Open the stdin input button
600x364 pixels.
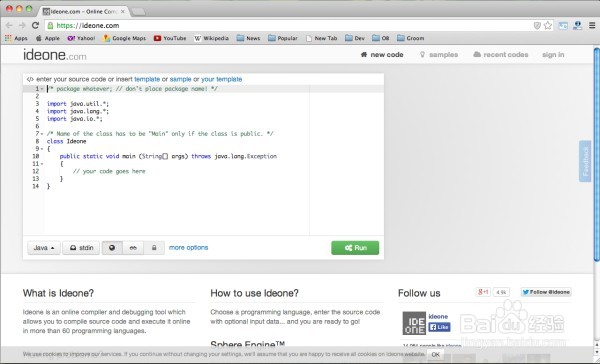(x=81, y=248)
